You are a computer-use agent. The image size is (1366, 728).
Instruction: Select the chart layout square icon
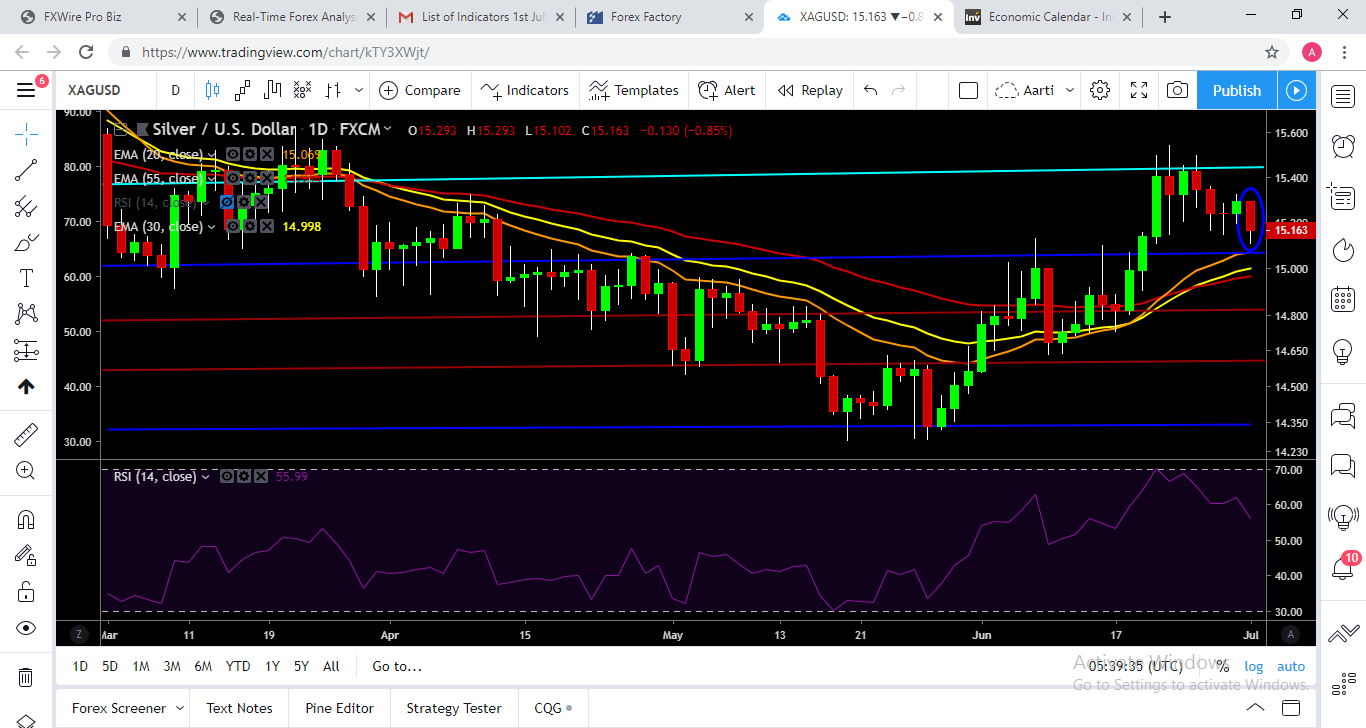[x=968, y=90]
